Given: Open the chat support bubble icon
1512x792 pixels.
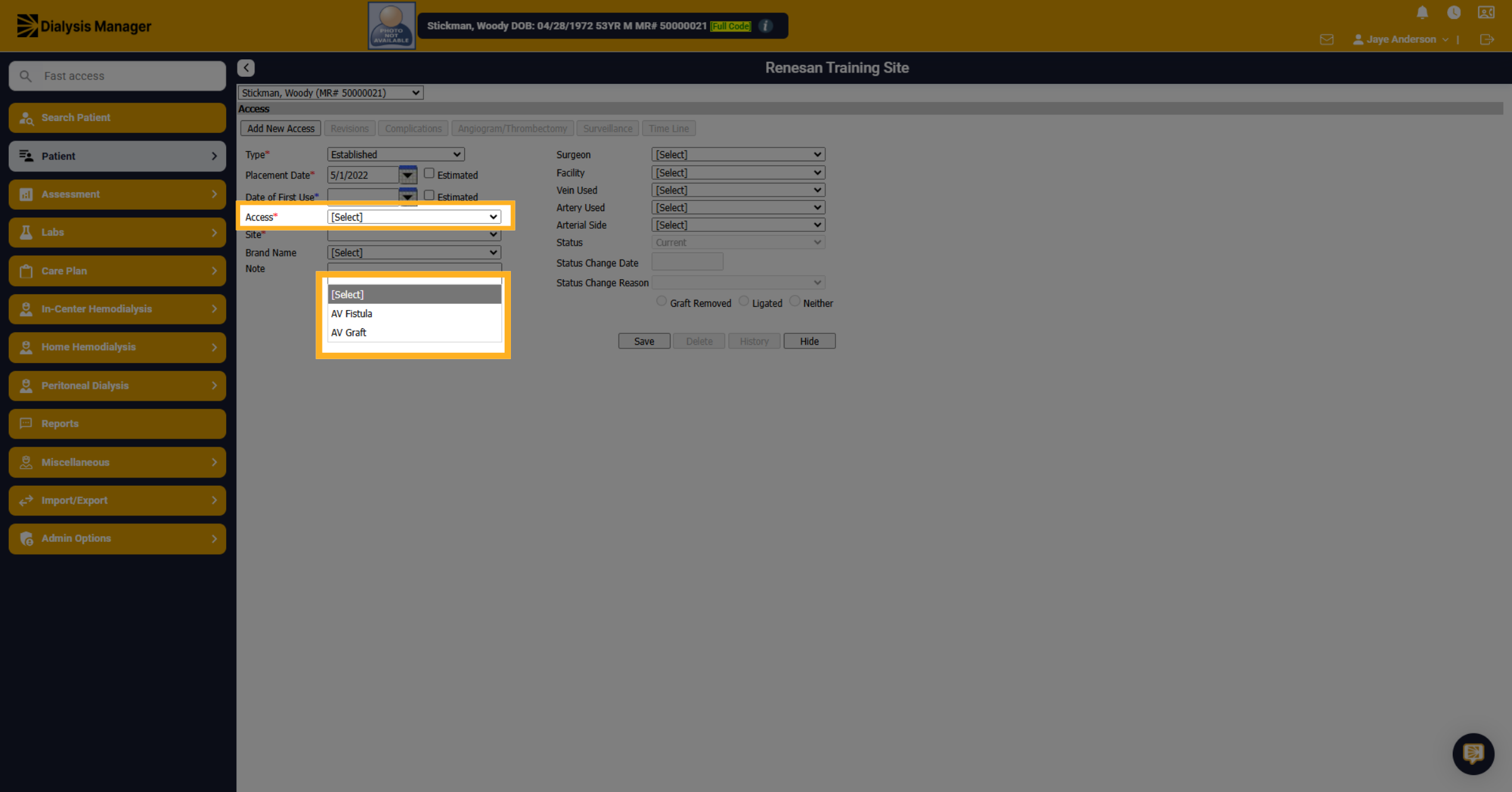Looking at the screenshot, I should tap(1473, 754).
